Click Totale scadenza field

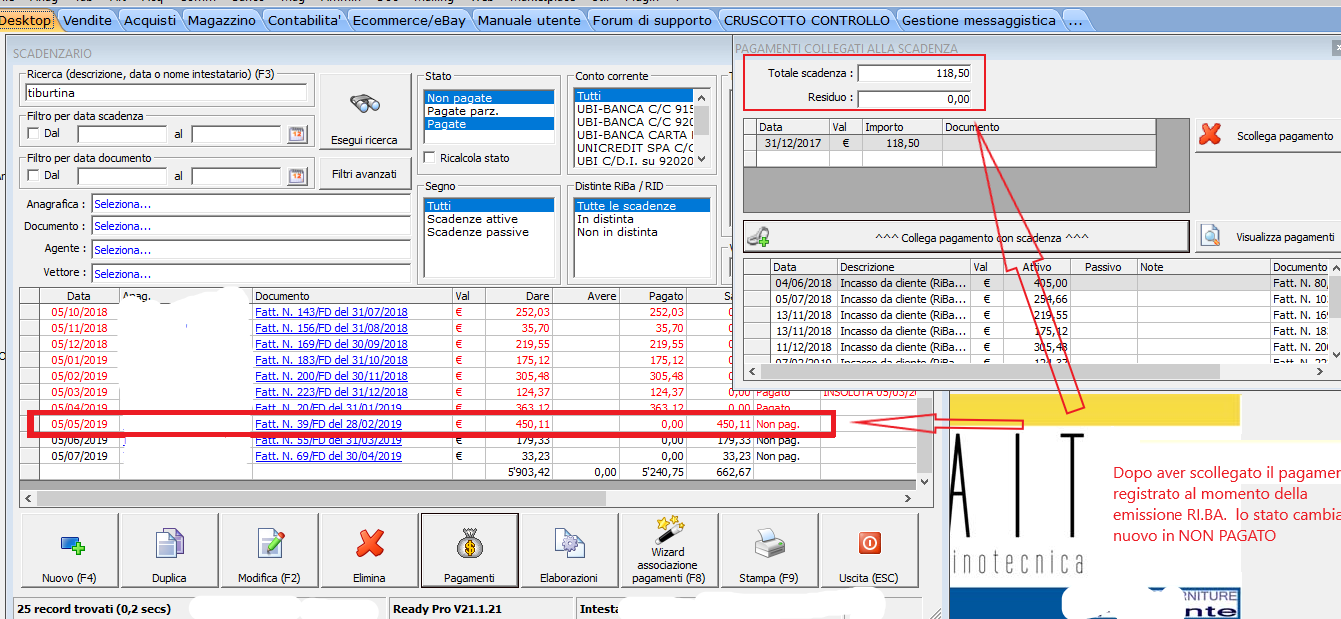(x=914, y=73)
